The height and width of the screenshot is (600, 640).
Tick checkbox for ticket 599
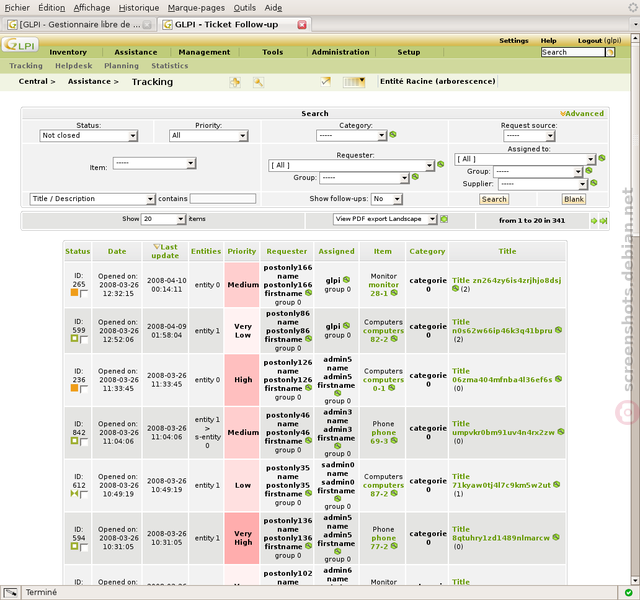tap(84, 340)
